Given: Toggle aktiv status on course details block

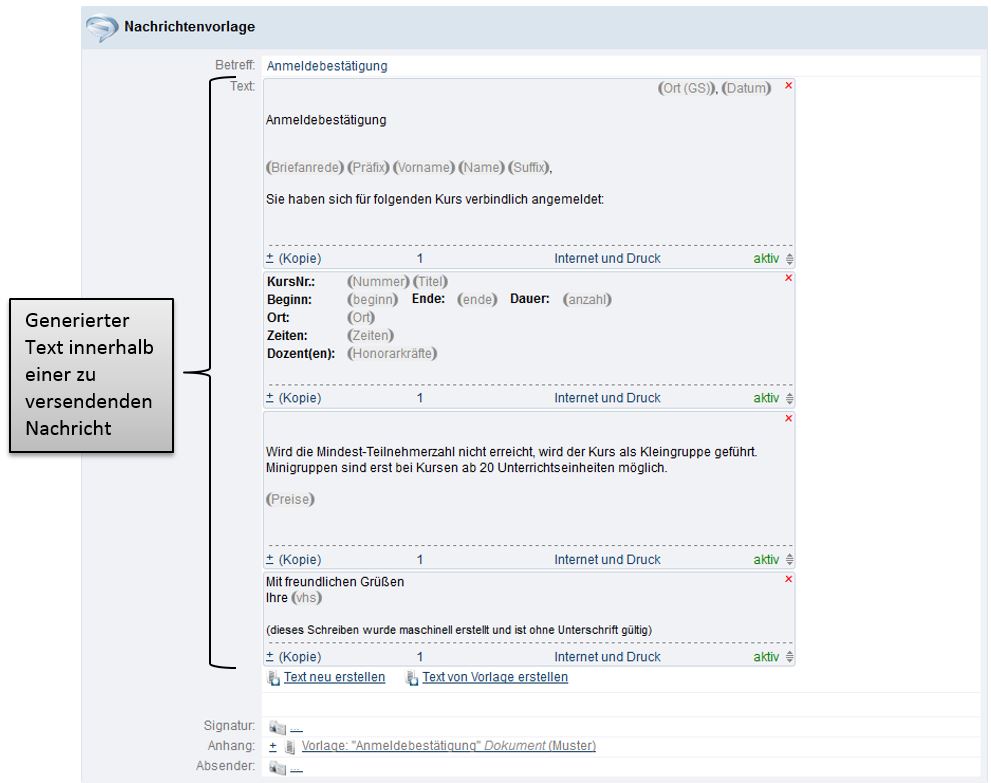Looking at the screenshot, I should (766, 398).
